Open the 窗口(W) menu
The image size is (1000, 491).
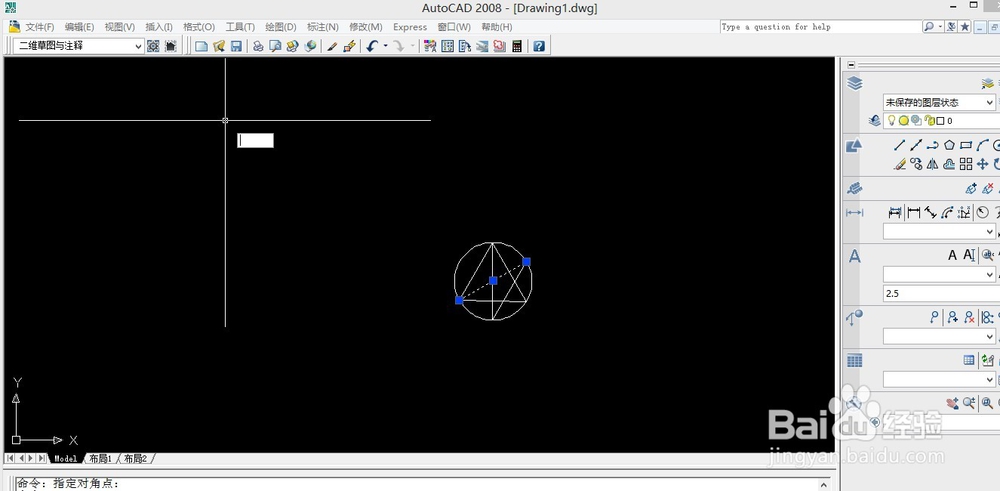tap(454, 27)
